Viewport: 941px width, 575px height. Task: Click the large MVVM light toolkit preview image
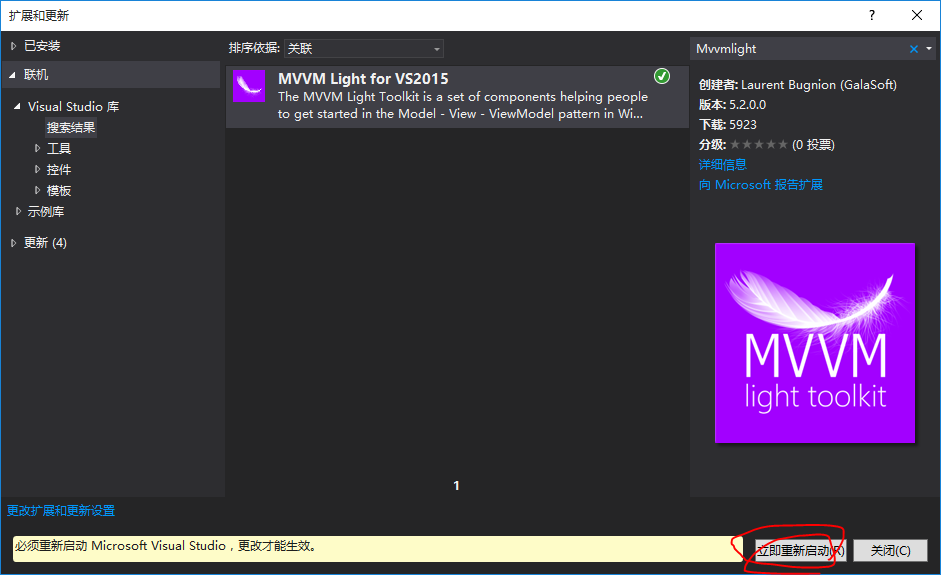[x=815, y=343]
